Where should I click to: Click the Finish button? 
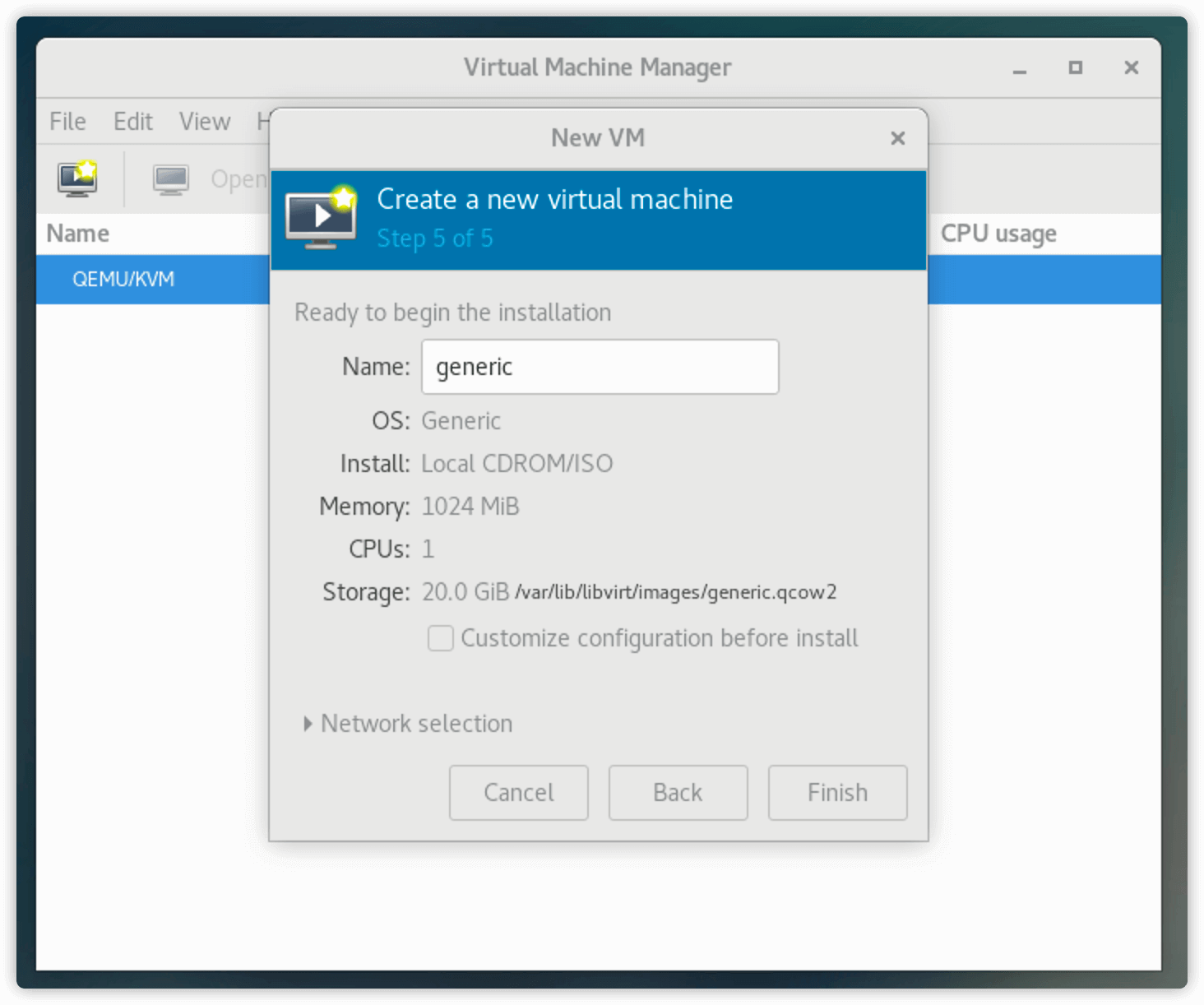(x=837, y=793)
